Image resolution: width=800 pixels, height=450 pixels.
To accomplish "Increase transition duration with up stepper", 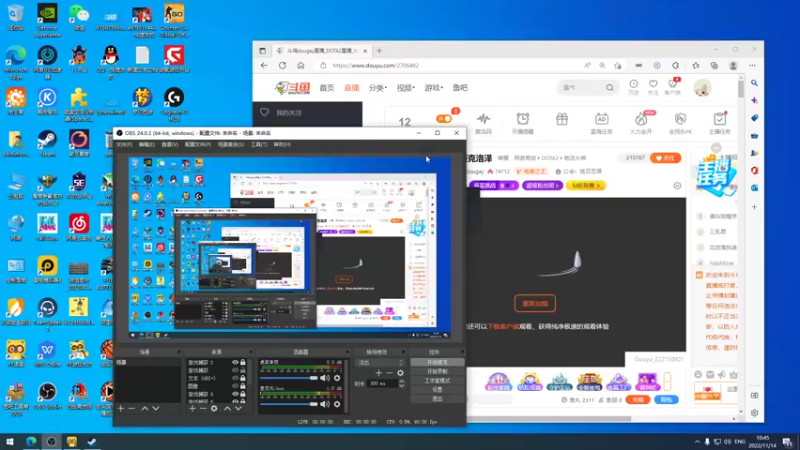I will coord(401,381).
